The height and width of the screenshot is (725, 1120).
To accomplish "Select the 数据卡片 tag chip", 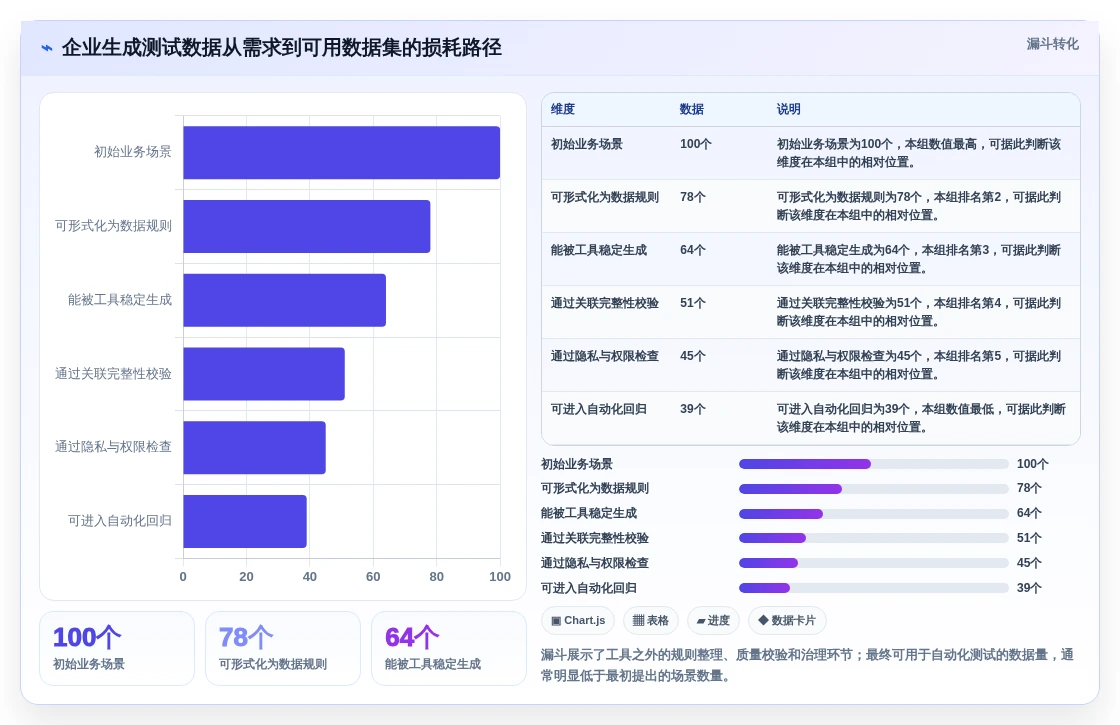I will [786, 620].
